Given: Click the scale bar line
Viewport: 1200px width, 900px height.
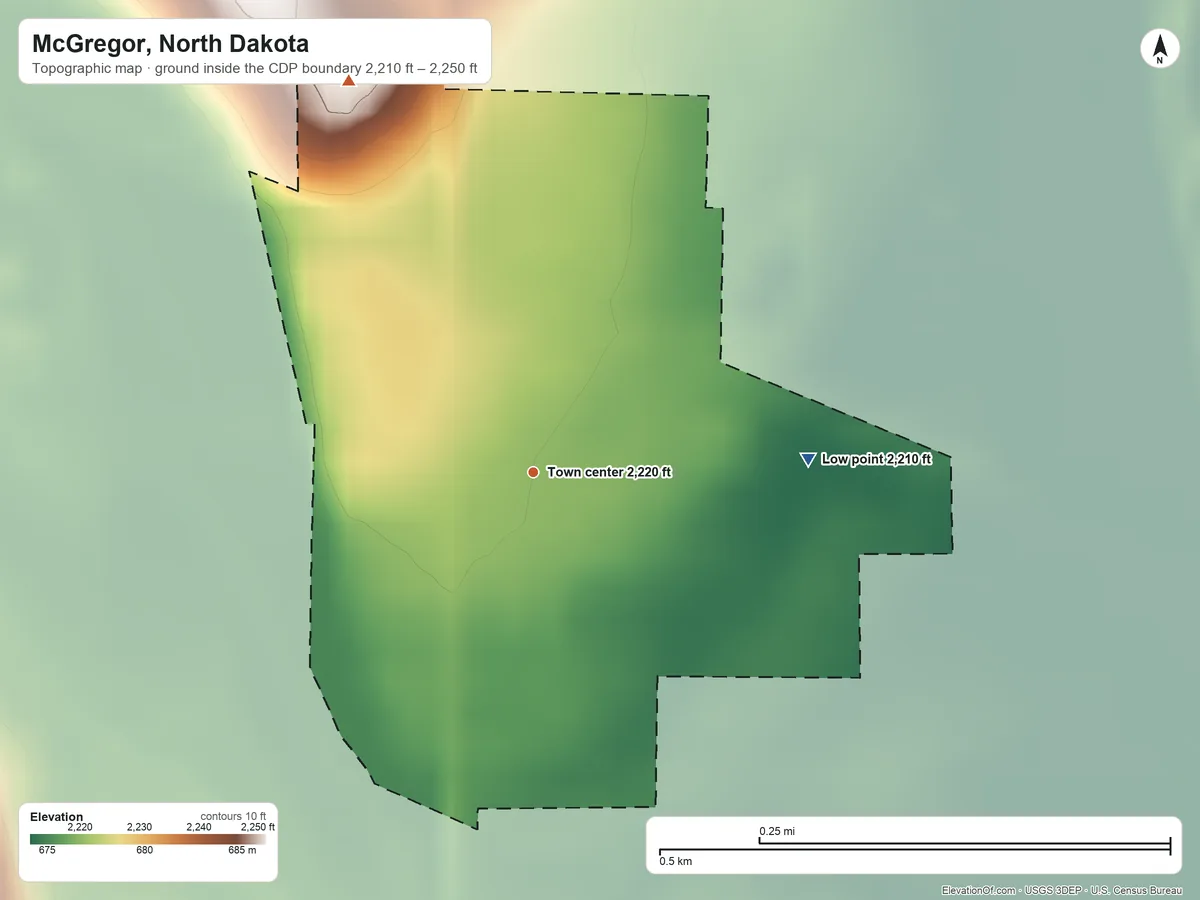Looking at the screenshot, I should pos(914,849).
